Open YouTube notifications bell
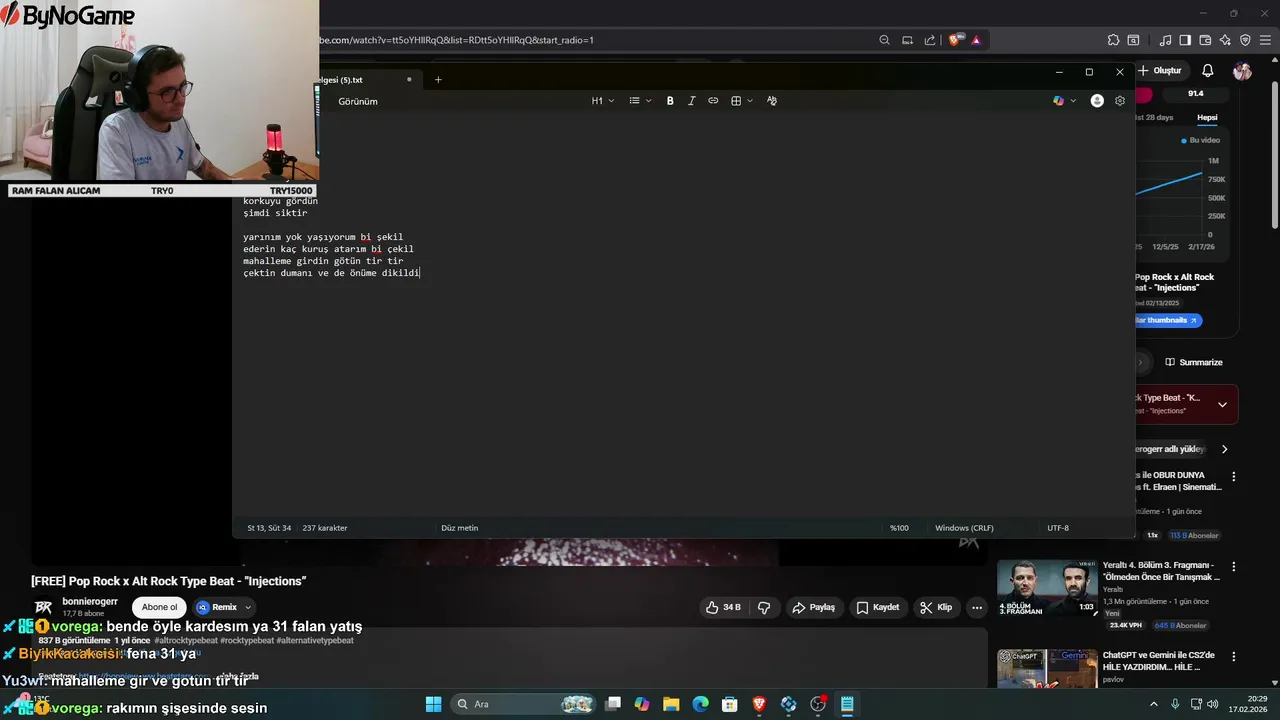Viewport: 1280px width, 720px height. click(x=1208, y=71)
